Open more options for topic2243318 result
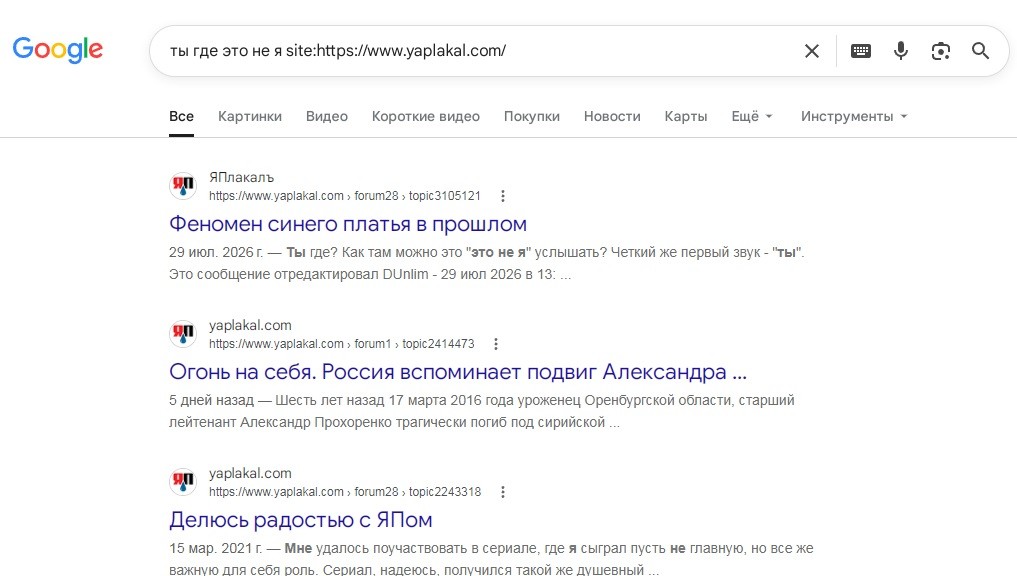 pyautogui.click(x=503, y=492)
